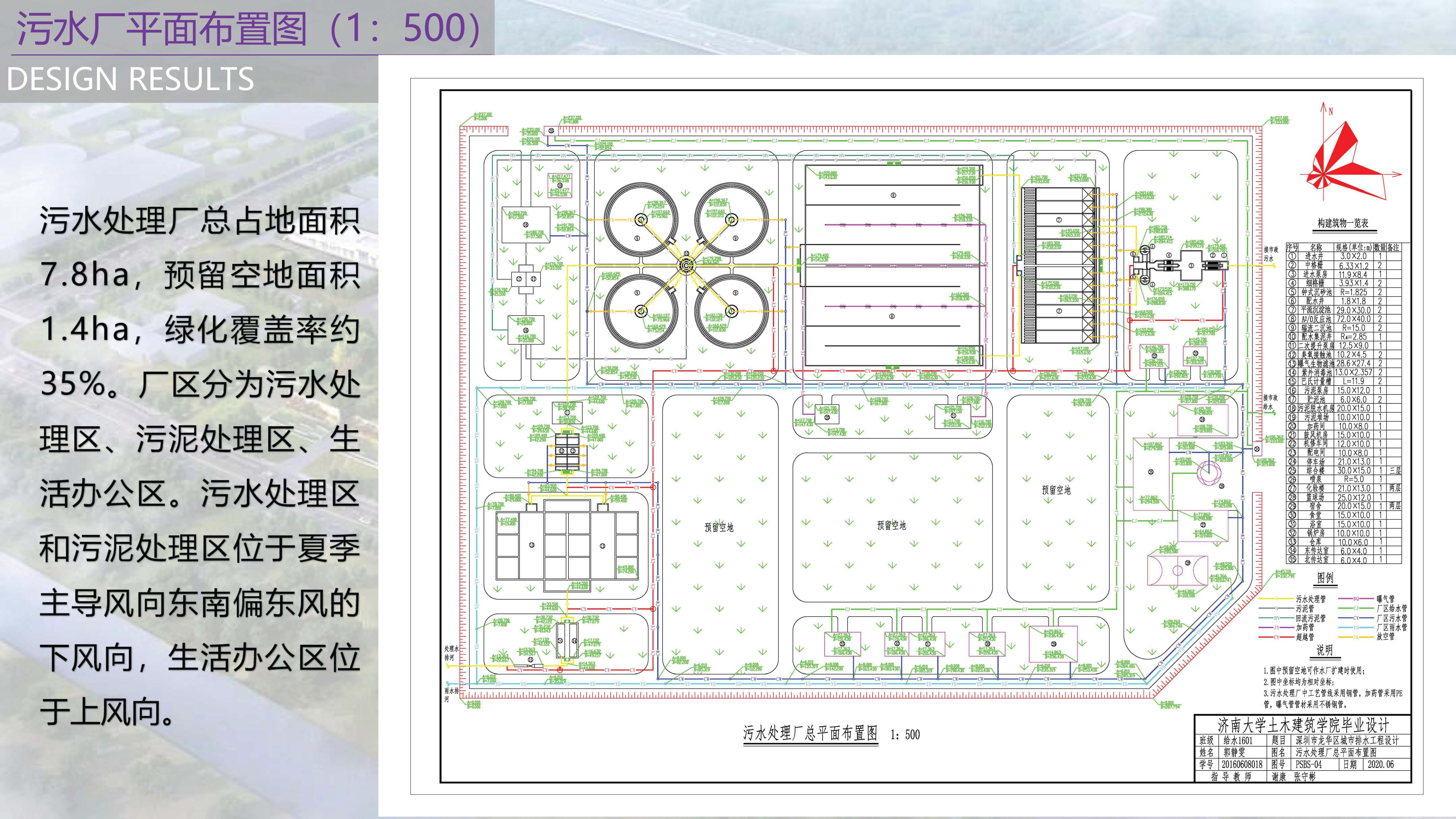This screenshot has height=819, width=1456.
Task: Click the leftmost 预留空地 label
Action: click(718, 527)
